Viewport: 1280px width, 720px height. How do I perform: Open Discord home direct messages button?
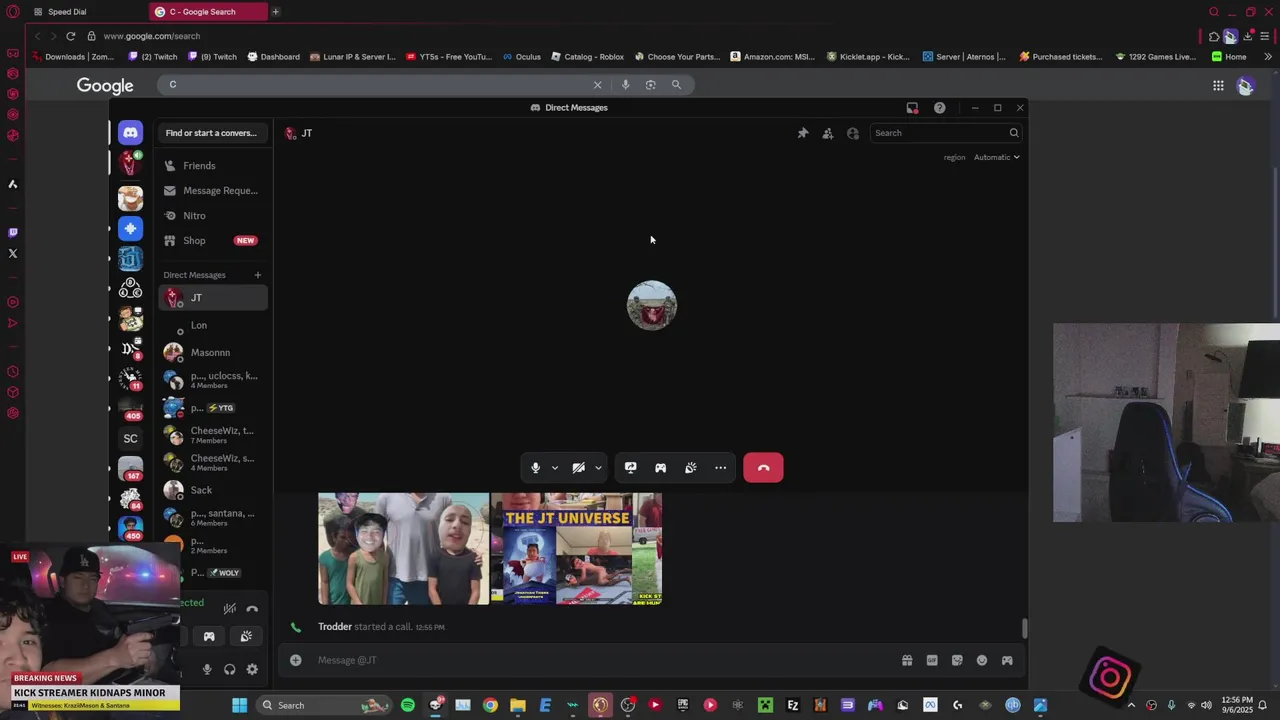click(130, 133)
